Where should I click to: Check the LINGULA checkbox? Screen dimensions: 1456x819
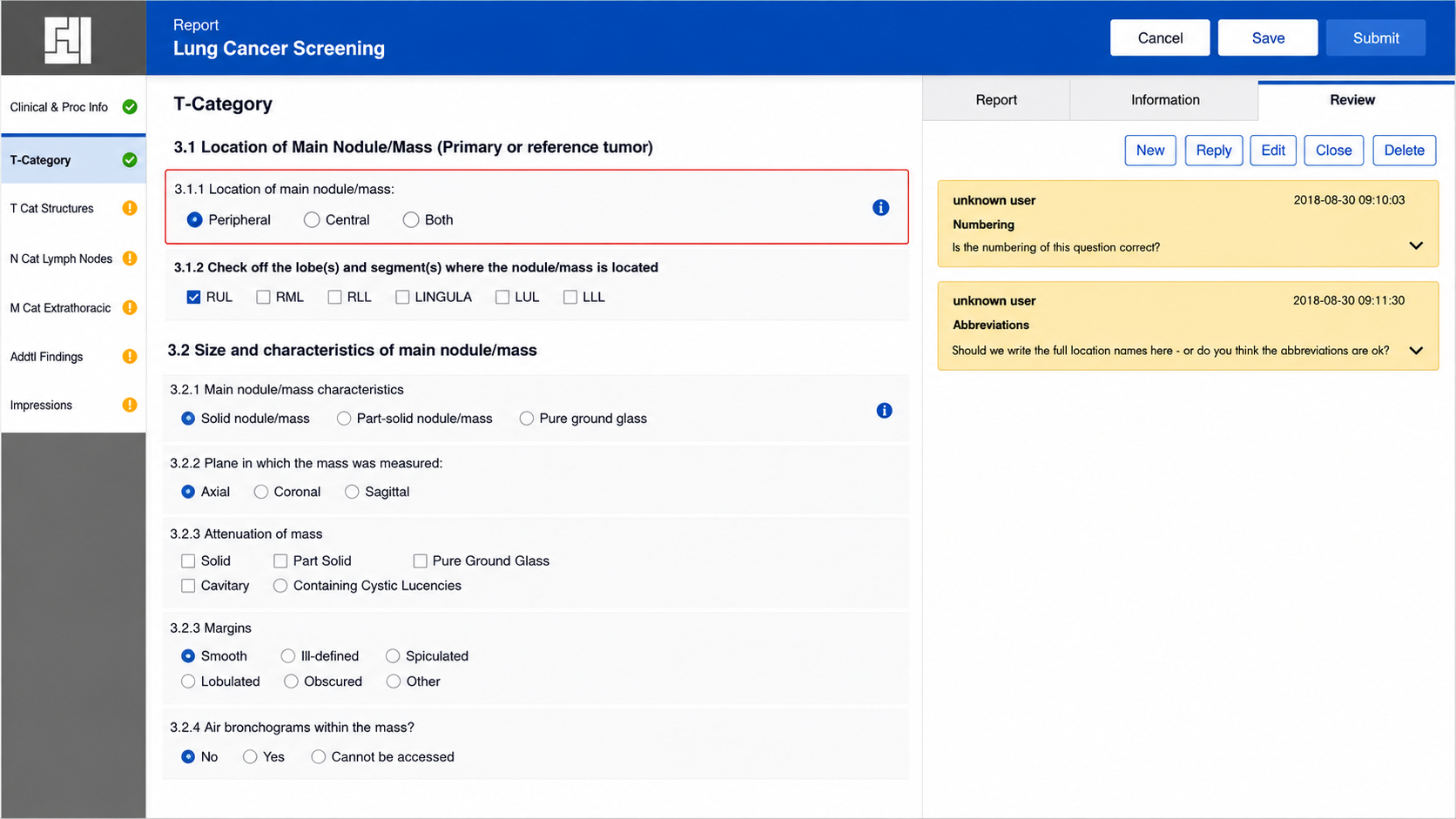click(x=402, y=298)
